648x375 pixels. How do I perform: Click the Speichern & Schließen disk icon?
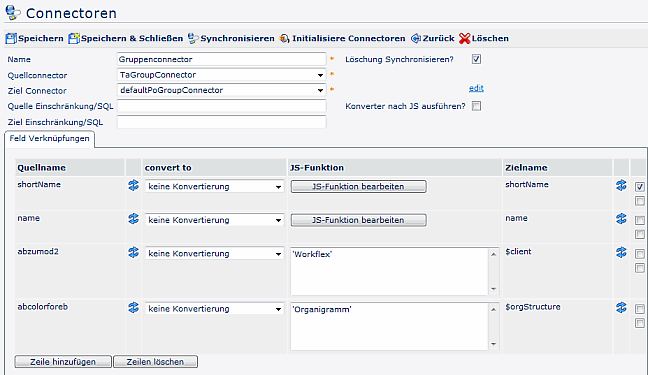point(74,38)
